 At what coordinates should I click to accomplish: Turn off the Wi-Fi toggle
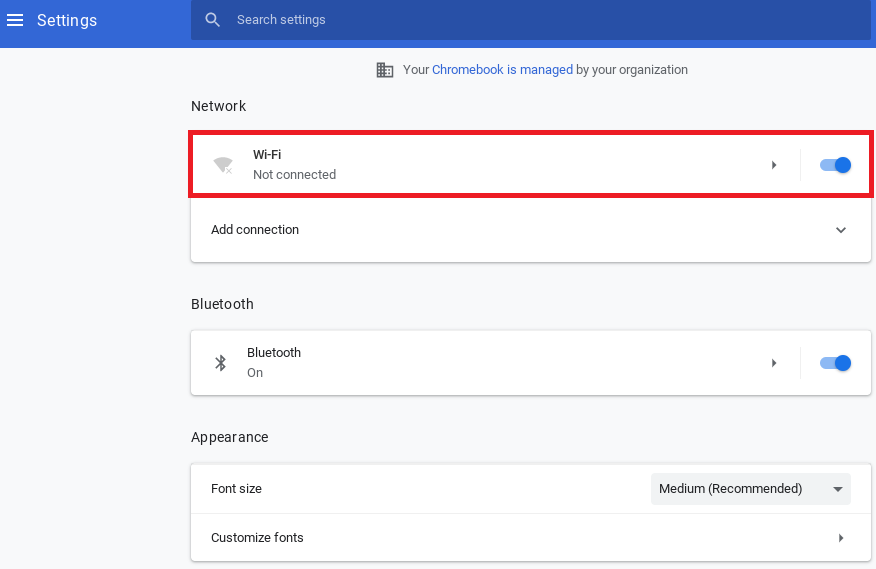(x=835, y=165)
